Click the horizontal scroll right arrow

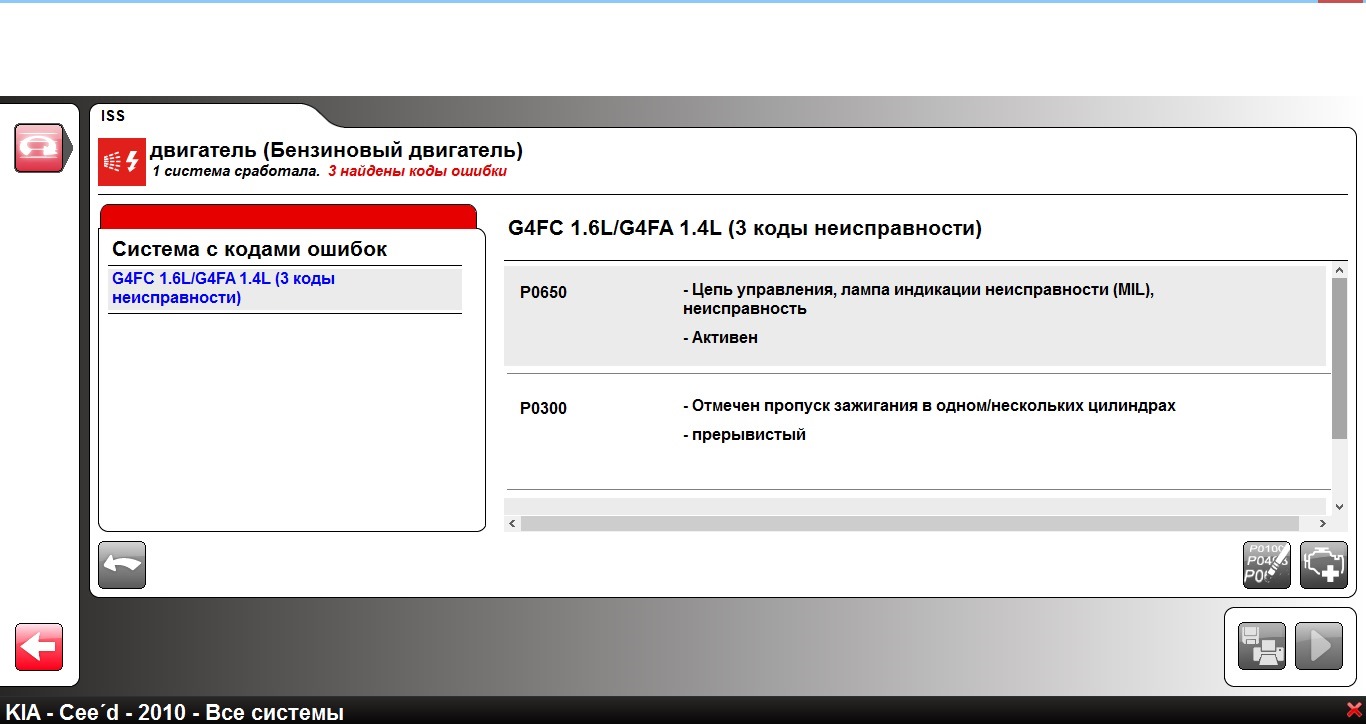(1322, 524)
